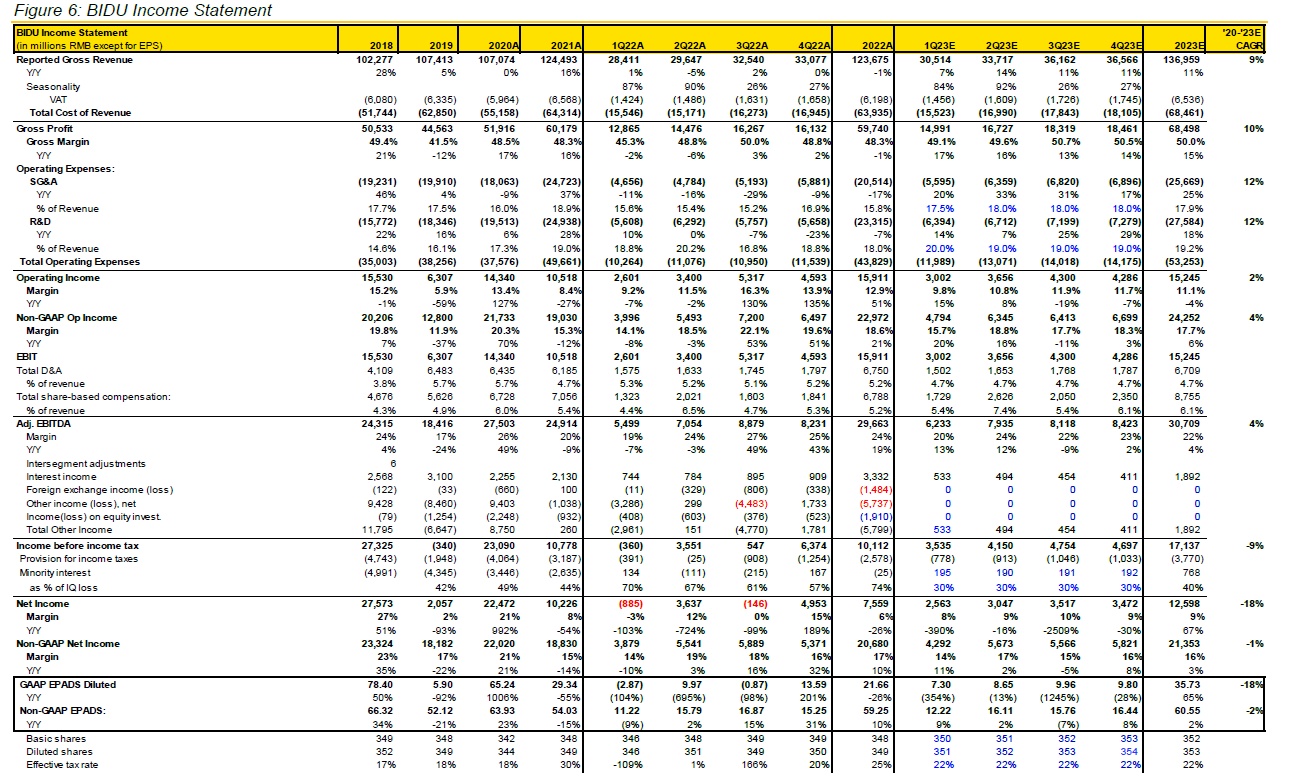The height and width of the screenshot is (778, 1294).
Task: Select the 'Total Cost of Revenue' row label
Action: pyautogui.click(x=79, y=113)
